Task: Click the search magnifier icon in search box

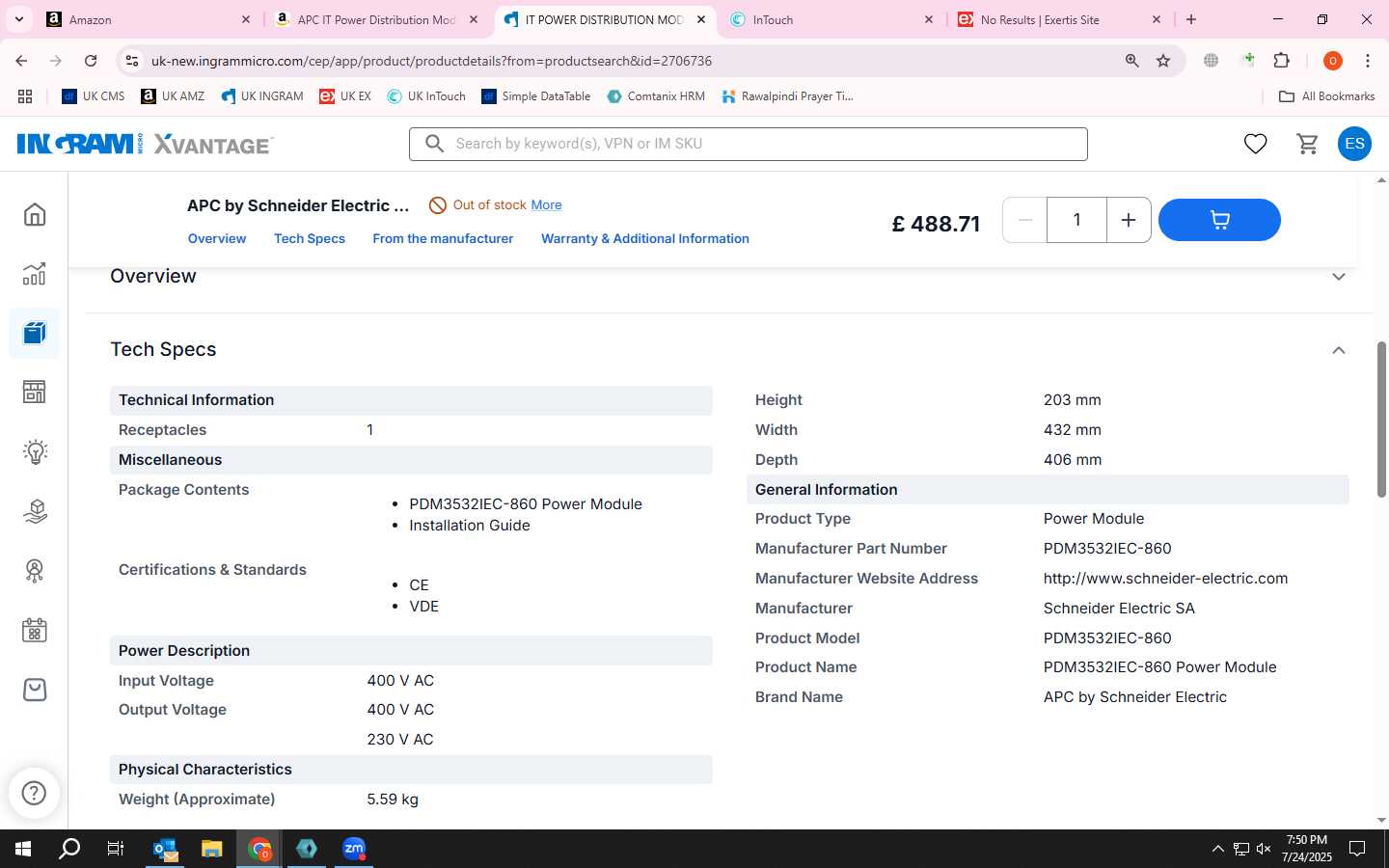Action: (434, 144)
